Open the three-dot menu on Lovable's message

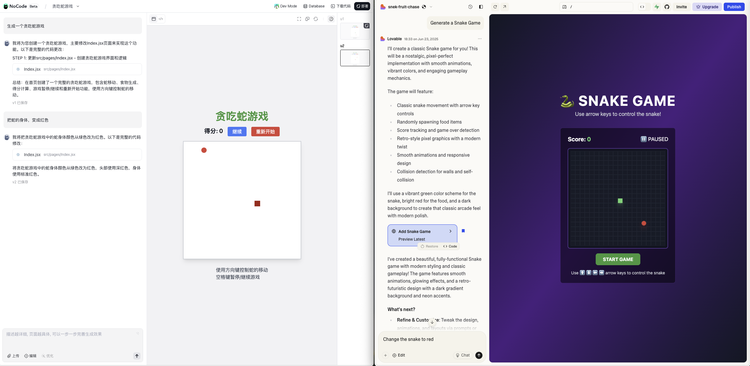[x=480, y=39]
